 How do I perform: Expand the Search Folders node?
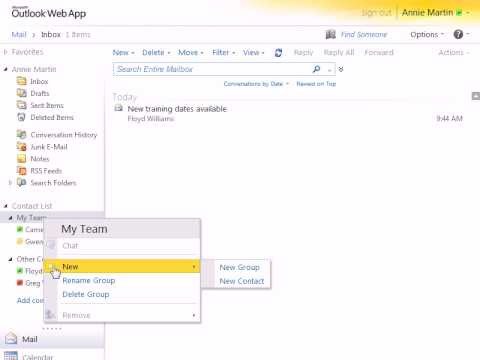click(x=10, y=183)
